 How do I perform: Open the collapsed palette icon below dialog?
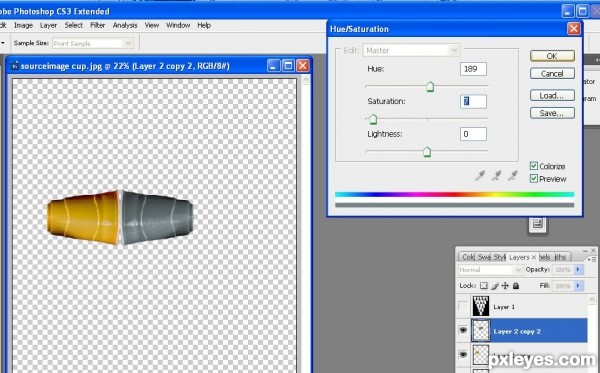pyautogui.click(x=537, y=223)
